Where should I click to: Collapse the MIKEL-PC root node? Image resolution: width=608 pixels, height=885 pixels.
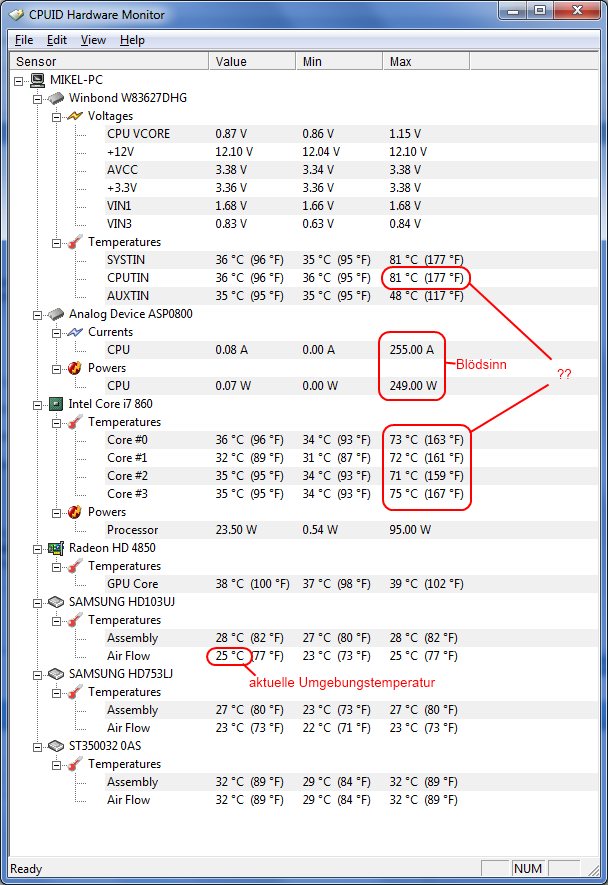pos(19,81)
